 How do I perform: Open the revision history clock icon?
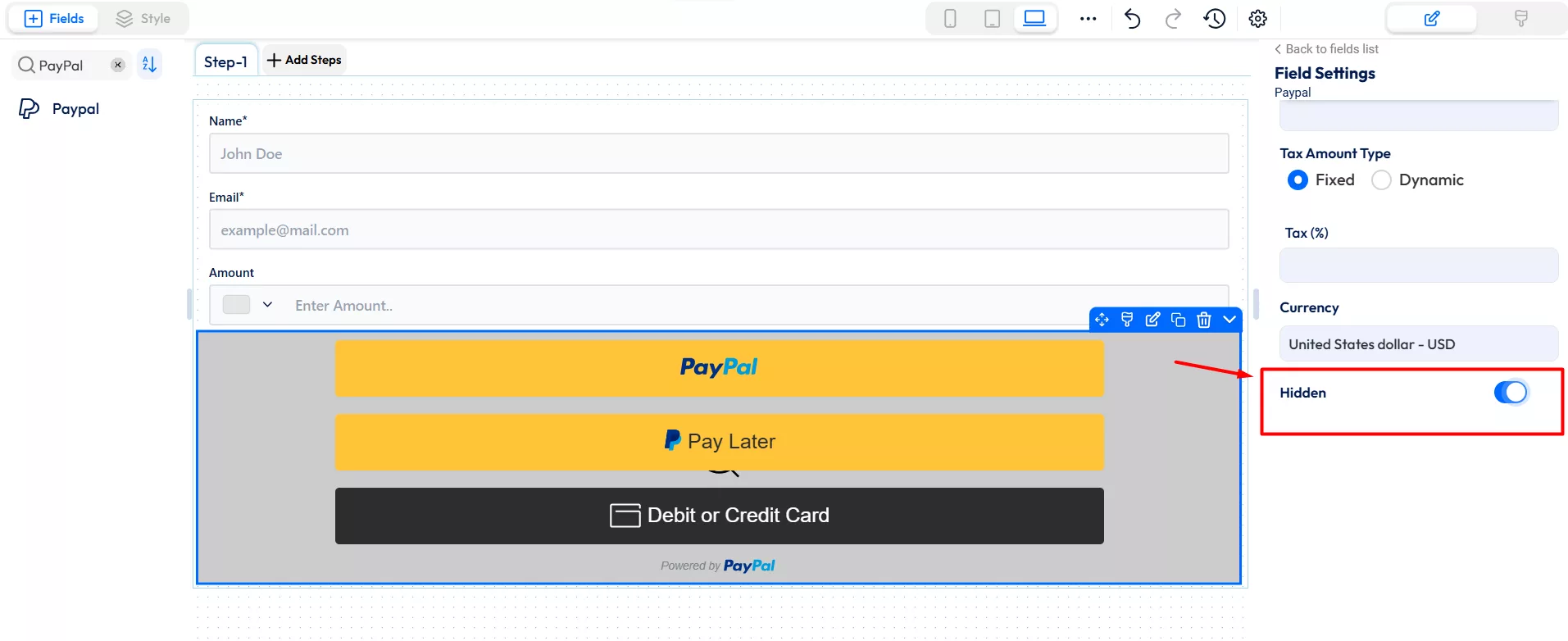[1215, 18]
